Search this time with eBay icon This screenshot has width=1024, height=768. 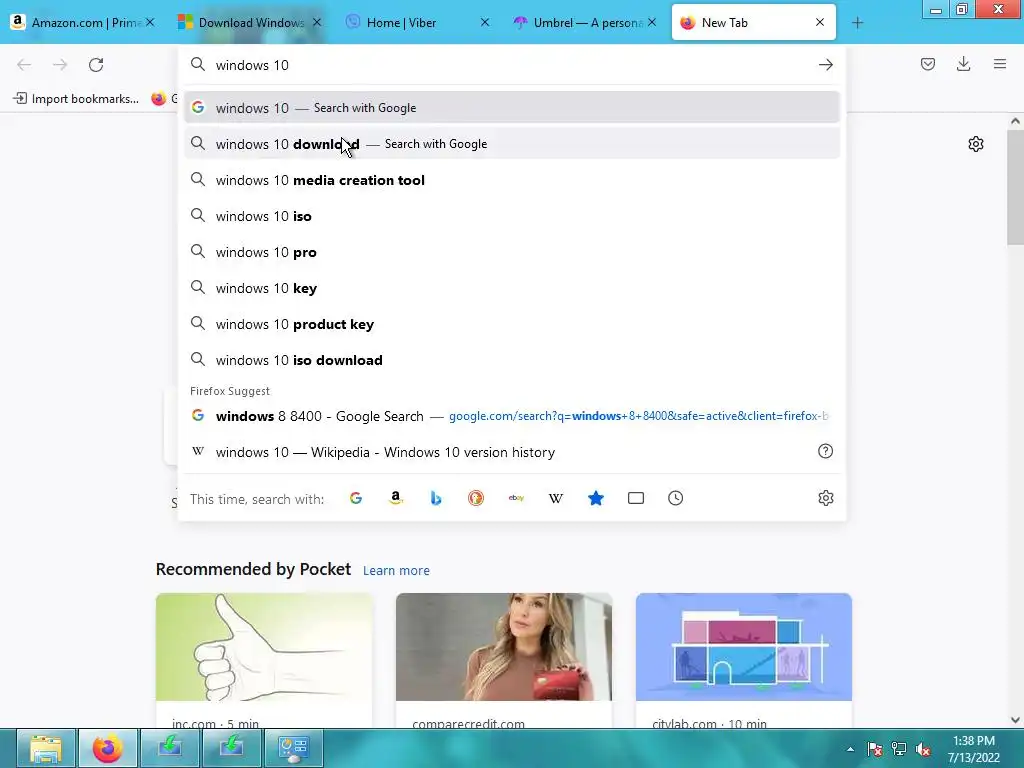pyautogui.click(x=516, y=498)
